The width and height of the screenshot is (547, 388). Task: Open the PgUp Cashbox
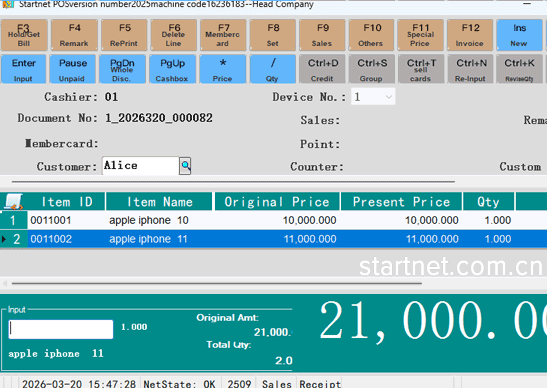(172, 69)
